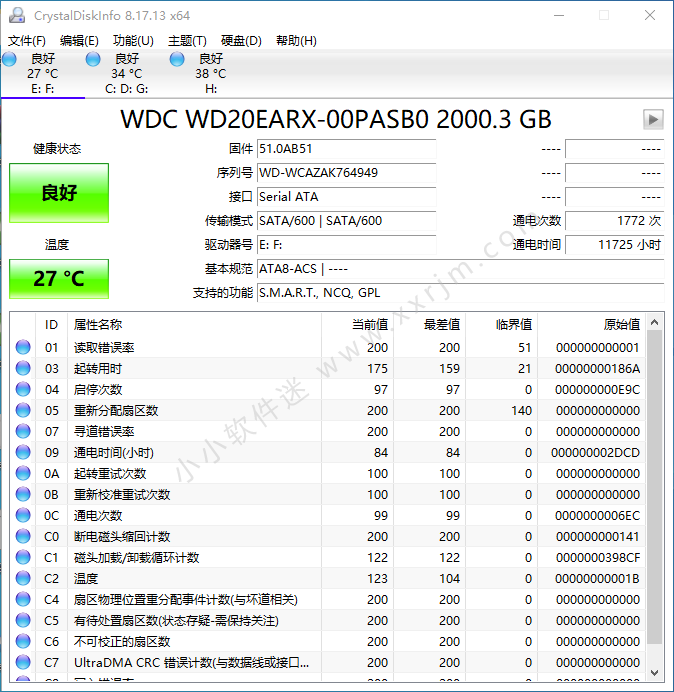Click the next disk arrow button
The image size is (674, 692).
(x=653, y=119)
